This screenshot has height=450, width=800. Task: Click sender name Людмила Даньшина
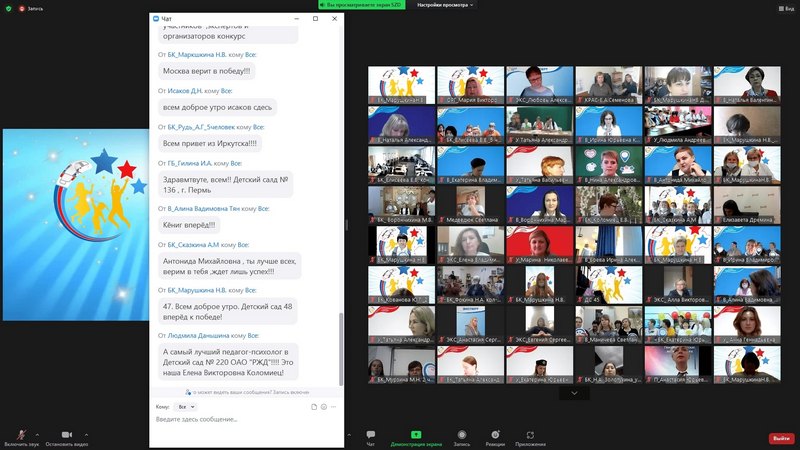click(198, 336)
